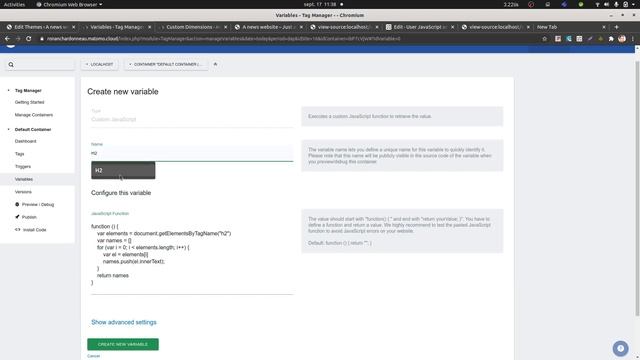This screenshot has width=640, height=360.
Task: Open the LOCALHOST site selector dropdown
Action: click(100, 64)
